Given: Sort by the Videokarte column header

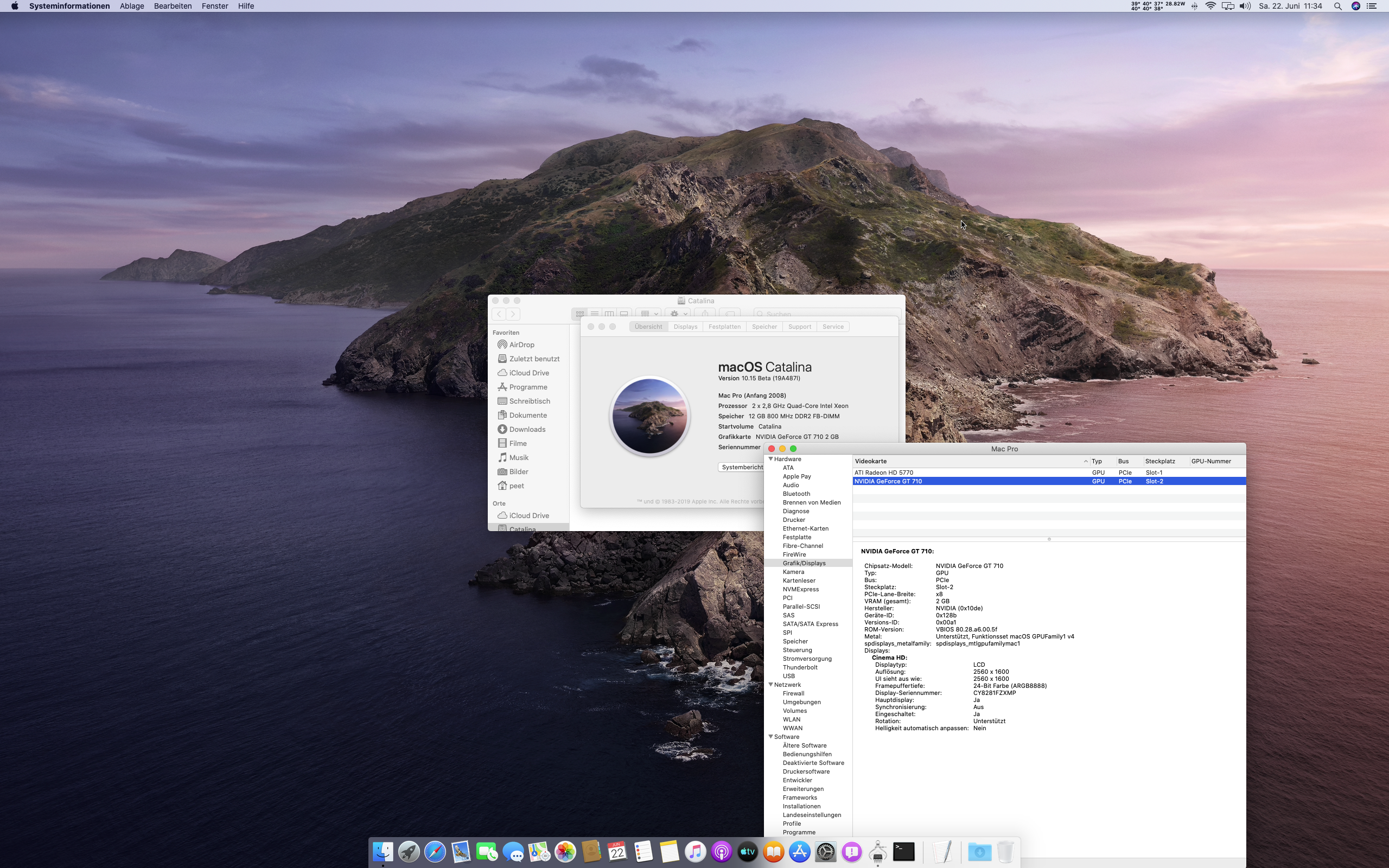Looking at the screenshot, I should [x=871, y=462].
